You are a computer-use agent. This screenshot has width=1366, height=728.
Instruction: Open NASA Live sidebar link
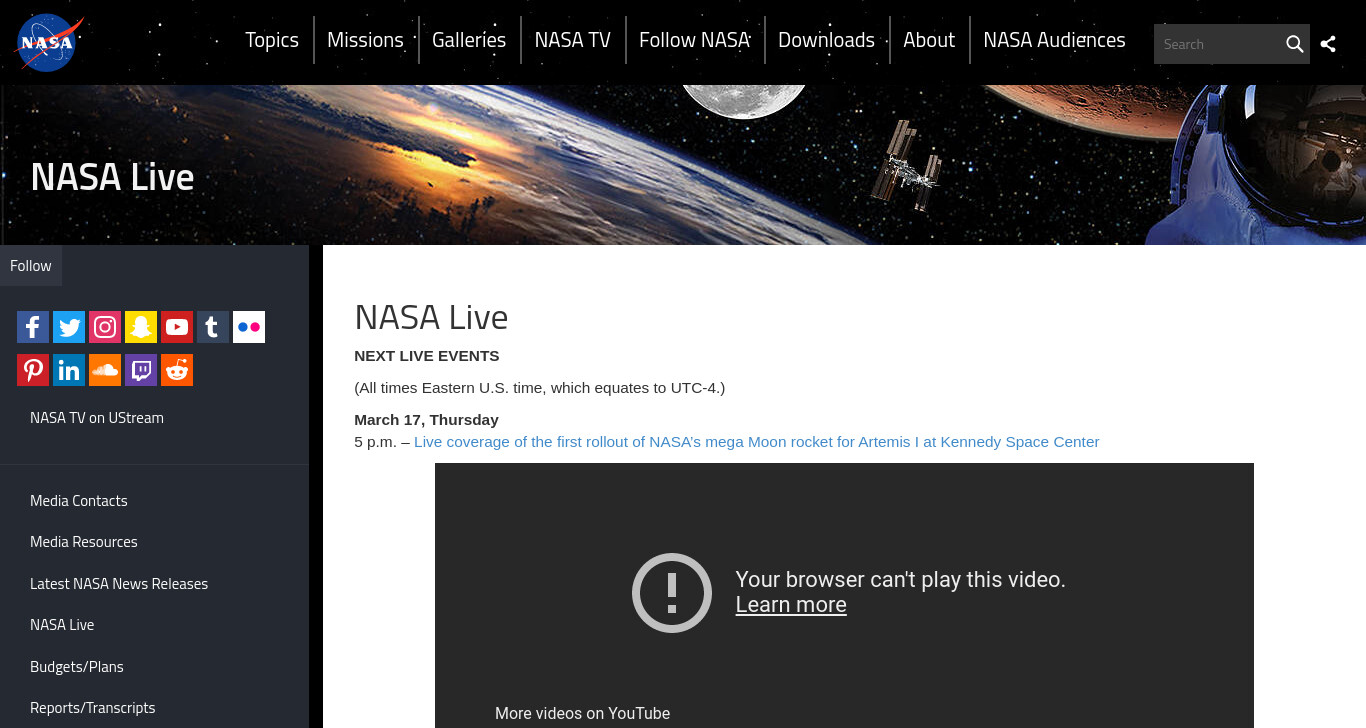tap(62, 625)
